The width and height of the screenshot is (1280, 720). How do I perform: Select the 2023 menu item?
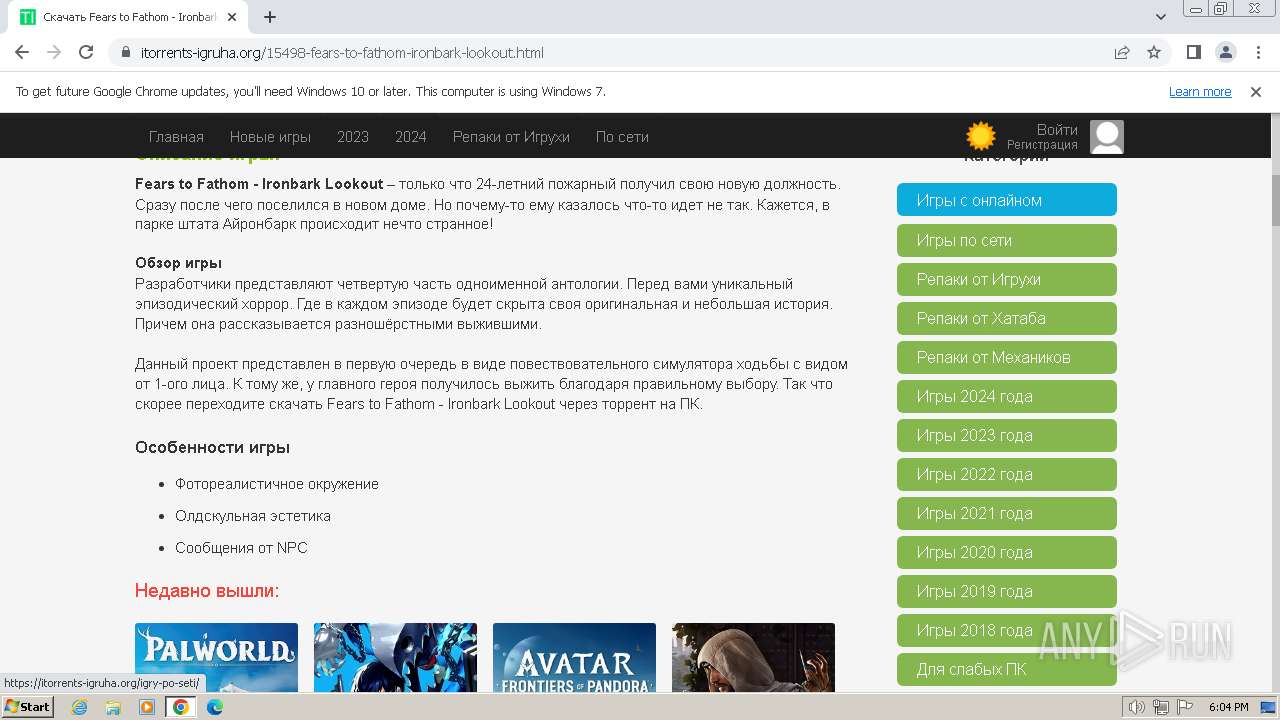(x=353, y=137)
